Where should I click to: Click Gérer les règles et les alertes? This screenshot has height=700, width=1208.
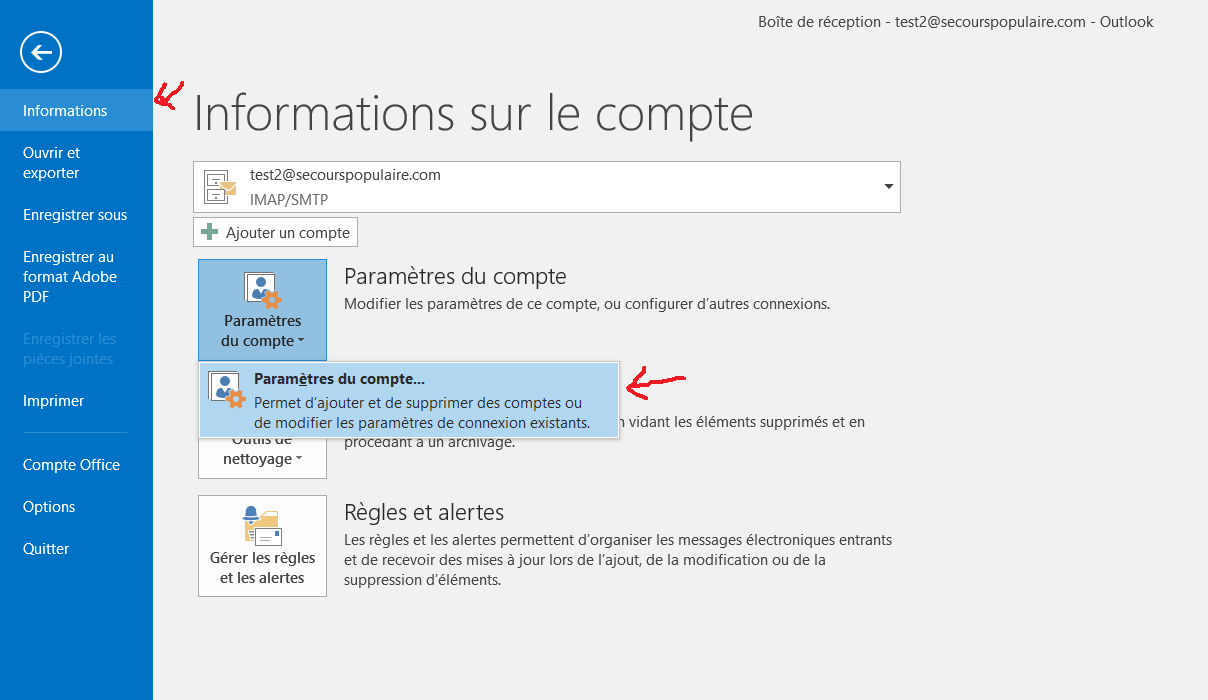coord(262,568)
